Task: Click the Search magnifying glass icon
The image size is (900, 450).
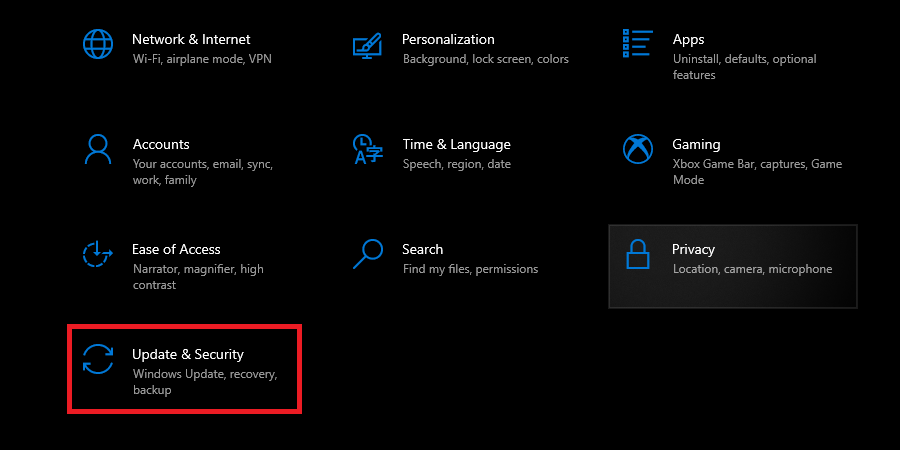Action: coord(367,254)
